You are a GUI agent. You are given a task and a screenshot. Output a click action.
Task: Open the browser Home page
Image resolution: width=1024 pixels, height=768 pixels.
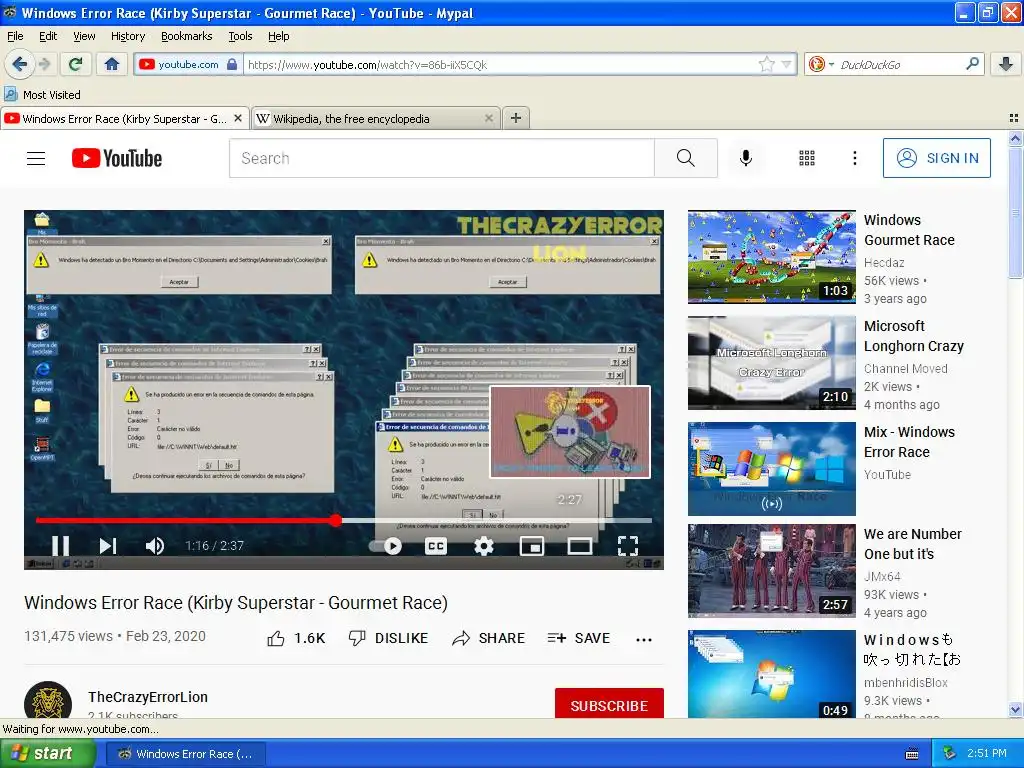tap(112, 64)
